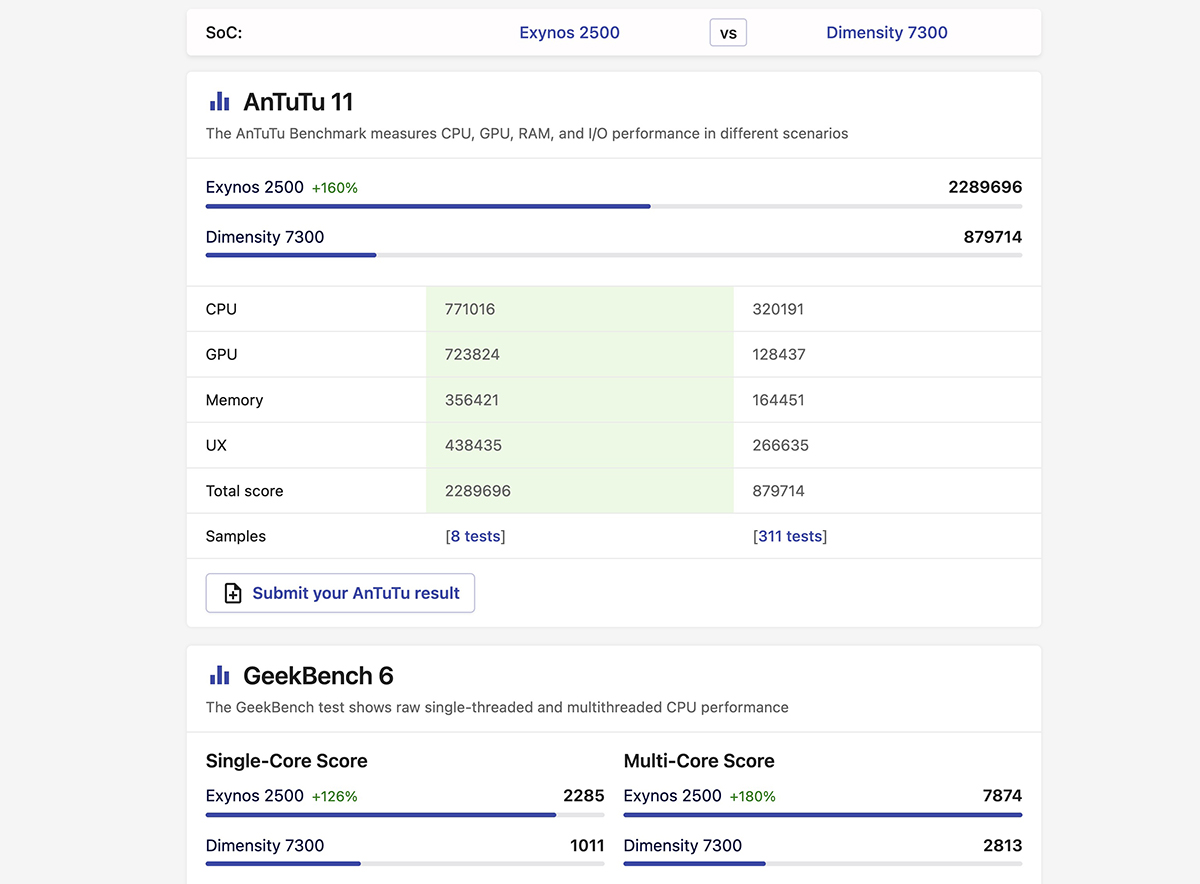Click the Exynos 2500 AnTuTu progress bar
This screenshot has height=884, width=1200.
tap(614, 206)
